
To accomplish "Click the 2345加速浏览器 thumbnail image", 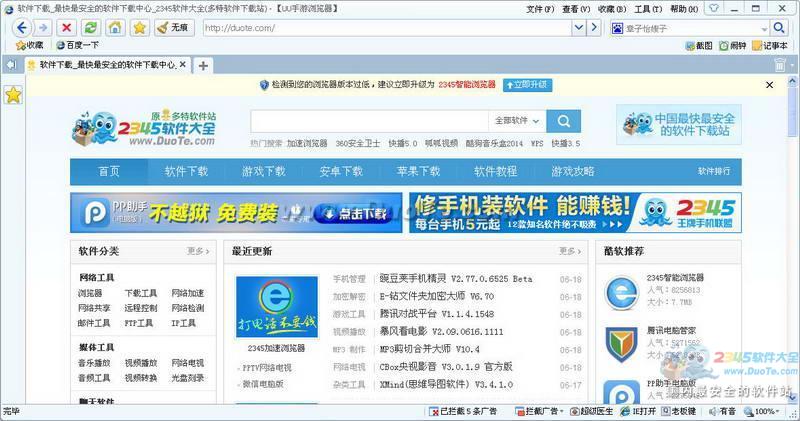I will coord(277,307).
